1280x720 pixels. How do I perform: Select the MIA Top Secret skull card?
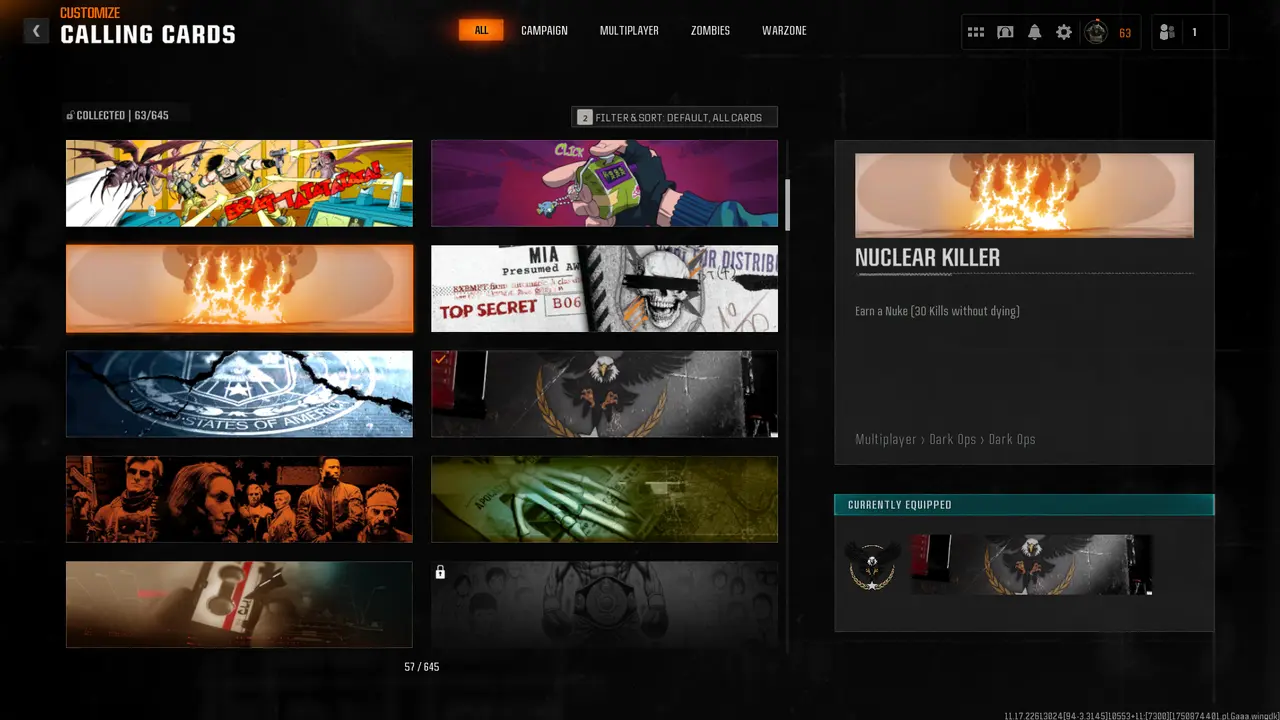pos(604,288)
